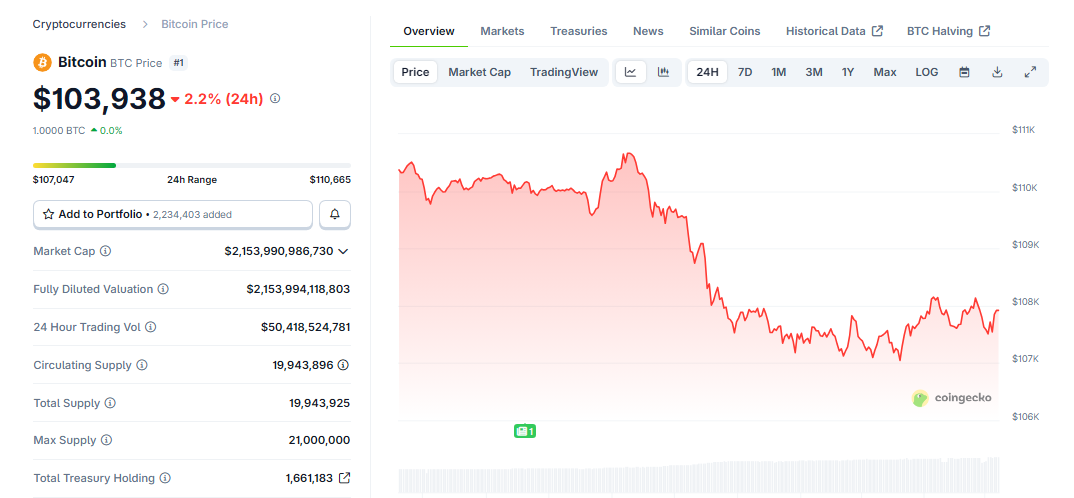Toggle LOG scale on chart
The width and height of the screenshot is (1074, 498).
click(x=927, y=72)
